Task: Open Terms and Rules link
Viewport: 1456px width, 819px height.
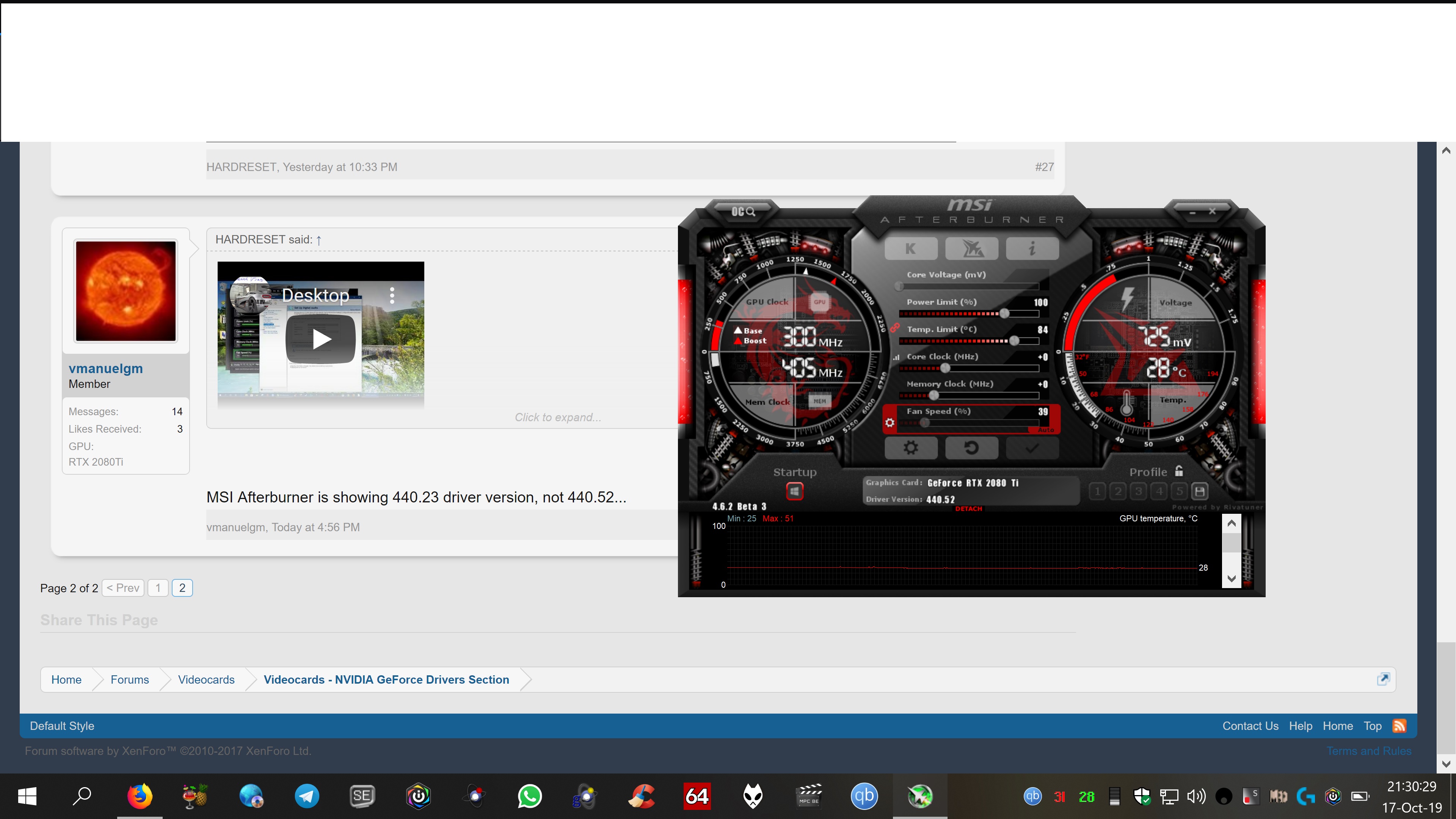Action: [x=1369, y=751]
